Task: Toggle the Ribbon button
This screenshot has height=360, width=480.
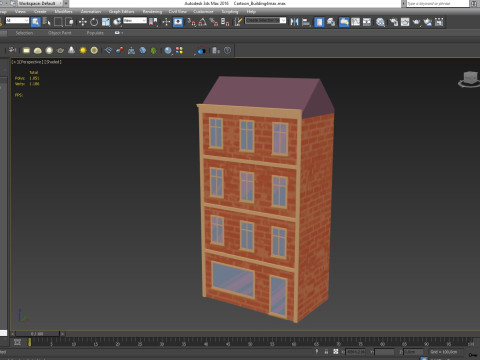Action: [x=344, y=22]
